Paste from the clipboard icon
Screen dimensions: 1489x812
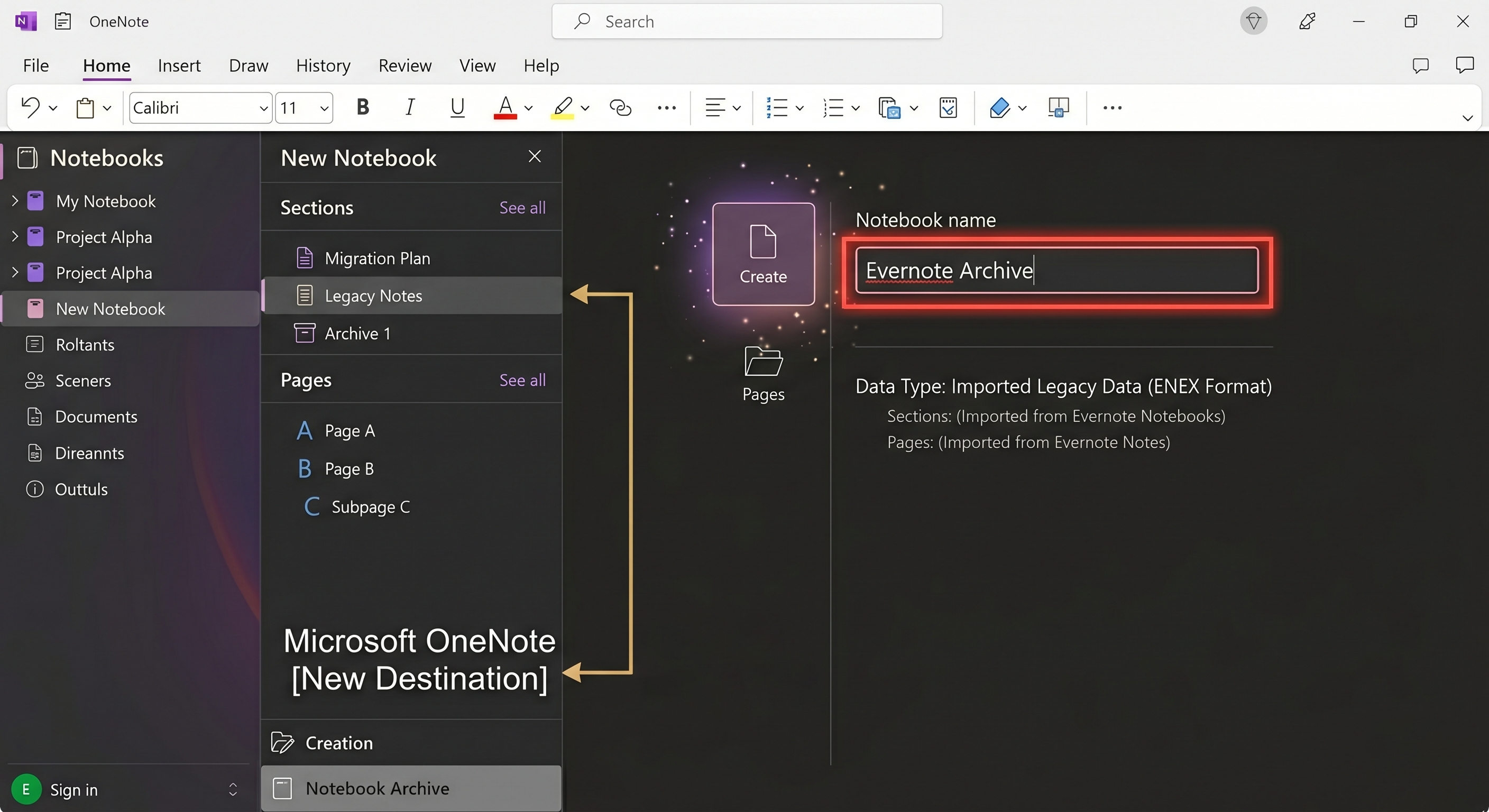pos(85,107)
